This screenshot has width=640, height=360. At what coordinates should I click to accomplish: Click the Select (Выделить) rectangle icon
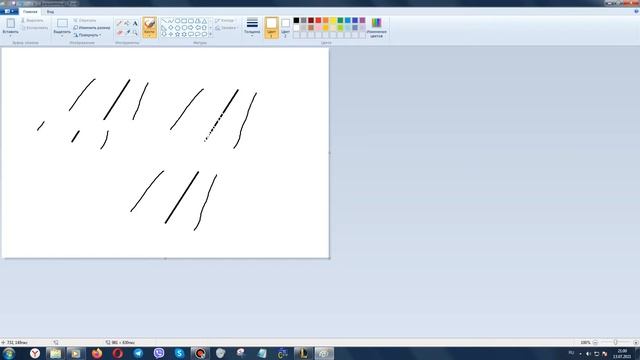[62, 23]
